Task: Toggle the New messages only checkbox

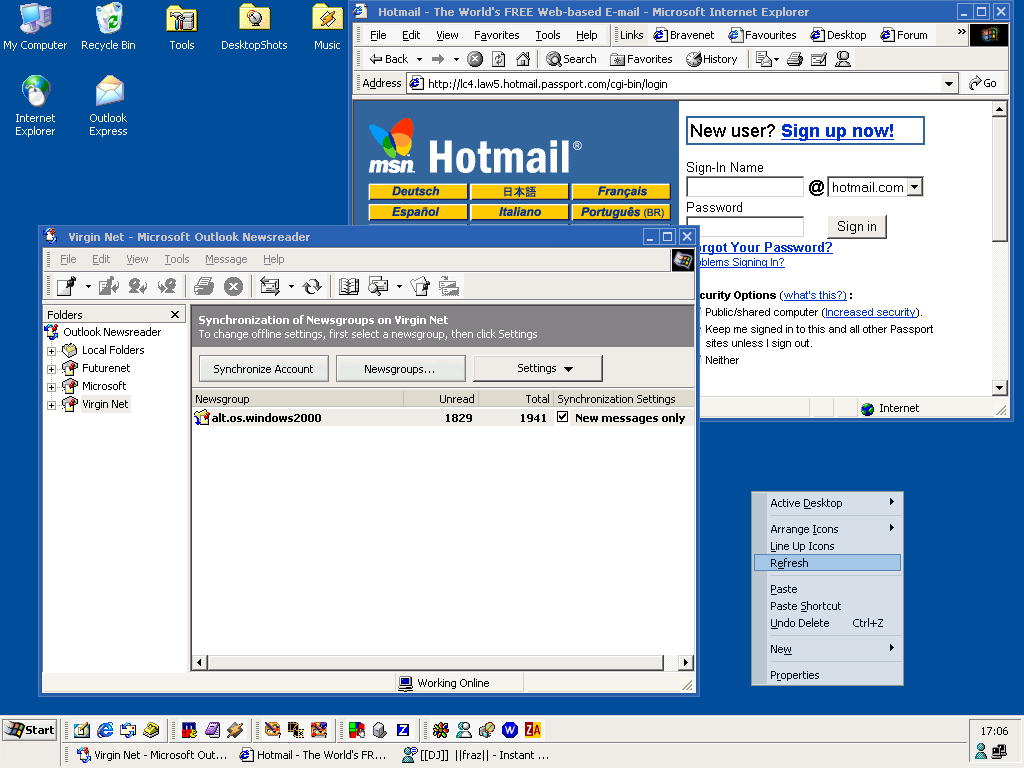Action: pyautogui.click(x=563, y=418)
